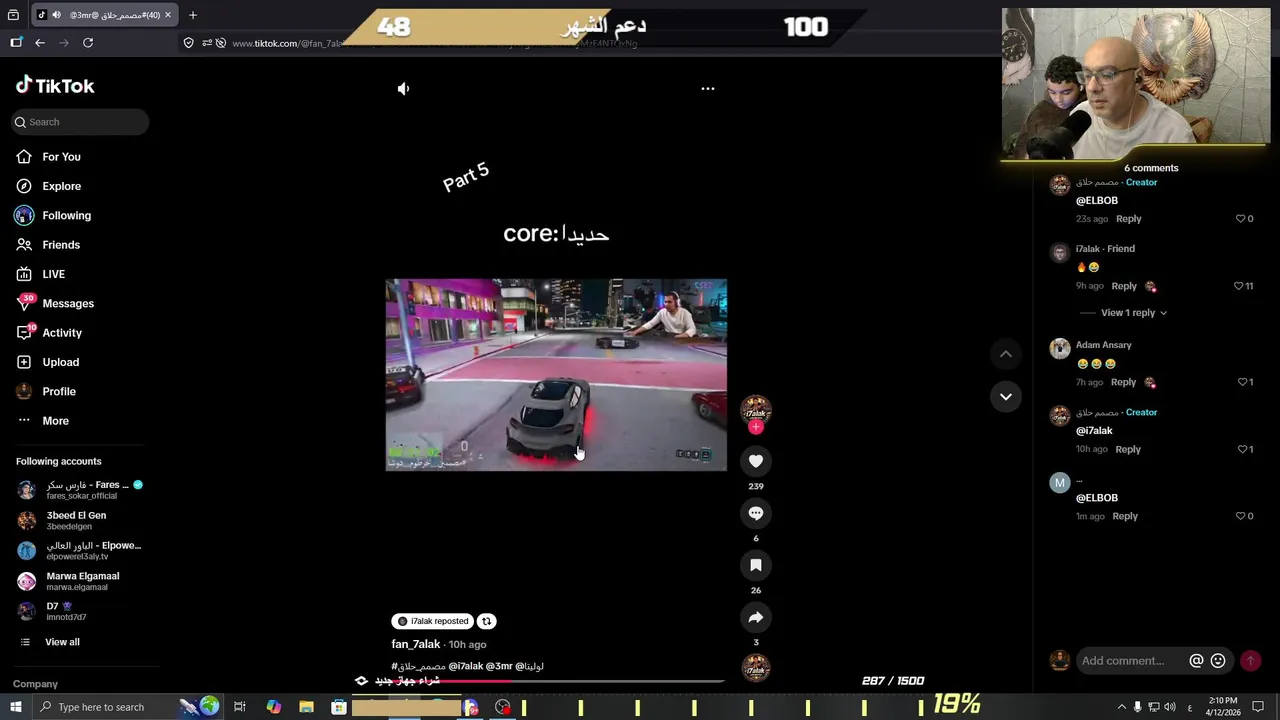Like the creator's @ELBOB comment from 23s ago
Viewport: 1280px width, 720px height.
click(1240, 219)
